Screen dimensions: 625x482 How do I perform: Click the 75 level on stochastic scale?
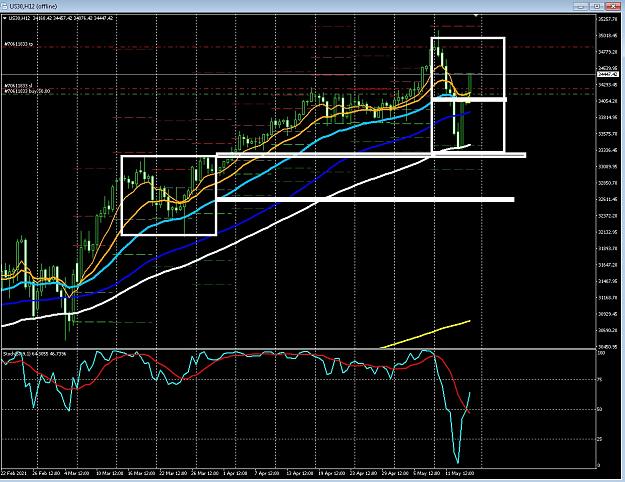click(x=601, y=380)
